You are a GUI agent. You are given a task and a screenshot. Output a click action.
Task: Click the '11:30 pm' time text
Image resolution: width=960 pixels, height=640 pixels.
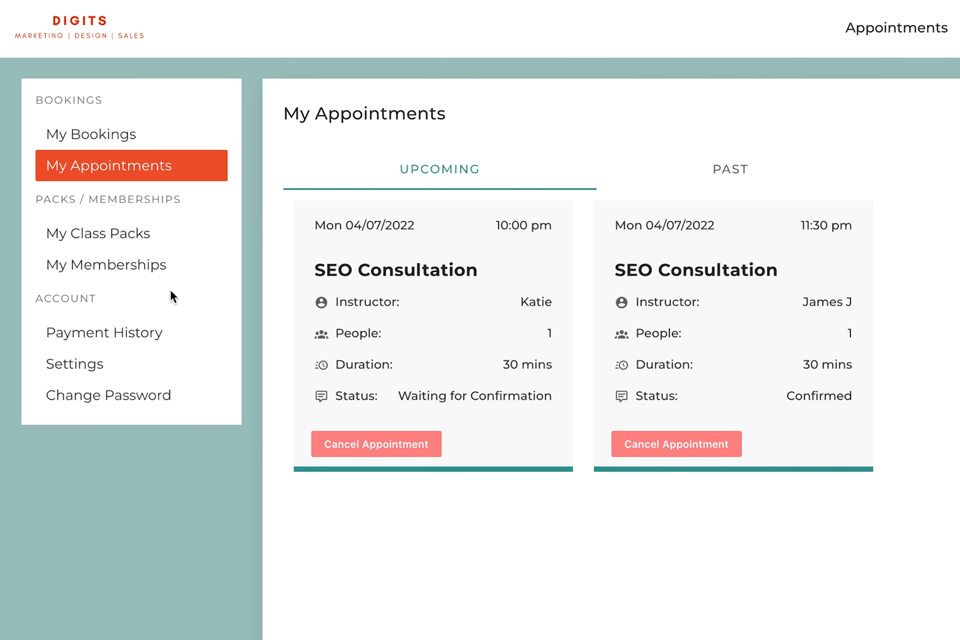826,225
